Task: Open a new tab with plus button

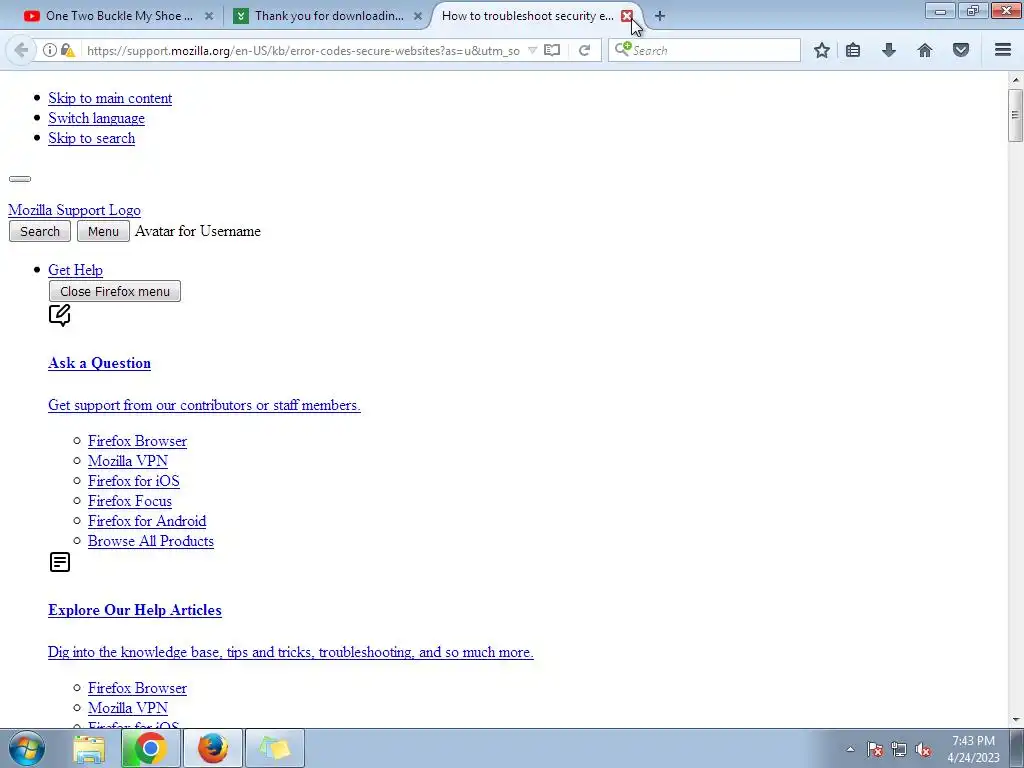Action: 660,16
